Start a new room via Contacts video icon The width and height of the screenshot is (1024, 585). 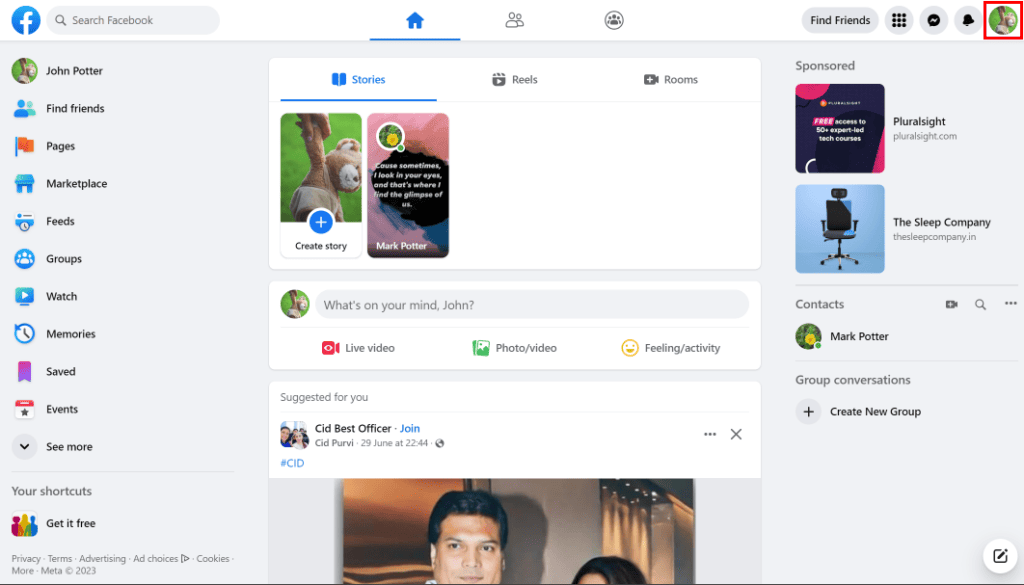click(x=952, y=304)
